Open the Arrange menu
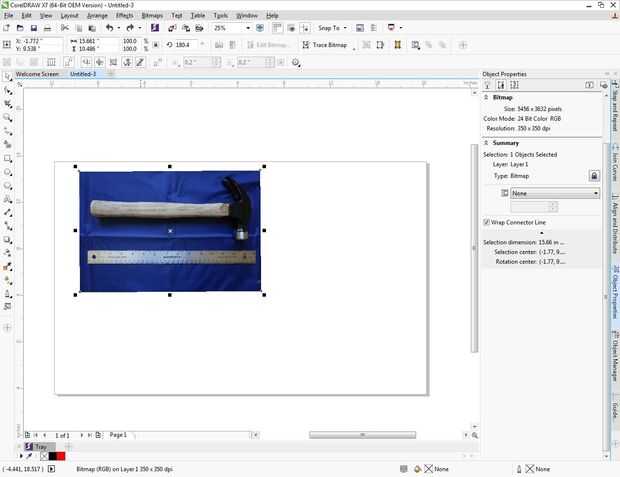Screen dimensions: 620x477 coord(97,15)
